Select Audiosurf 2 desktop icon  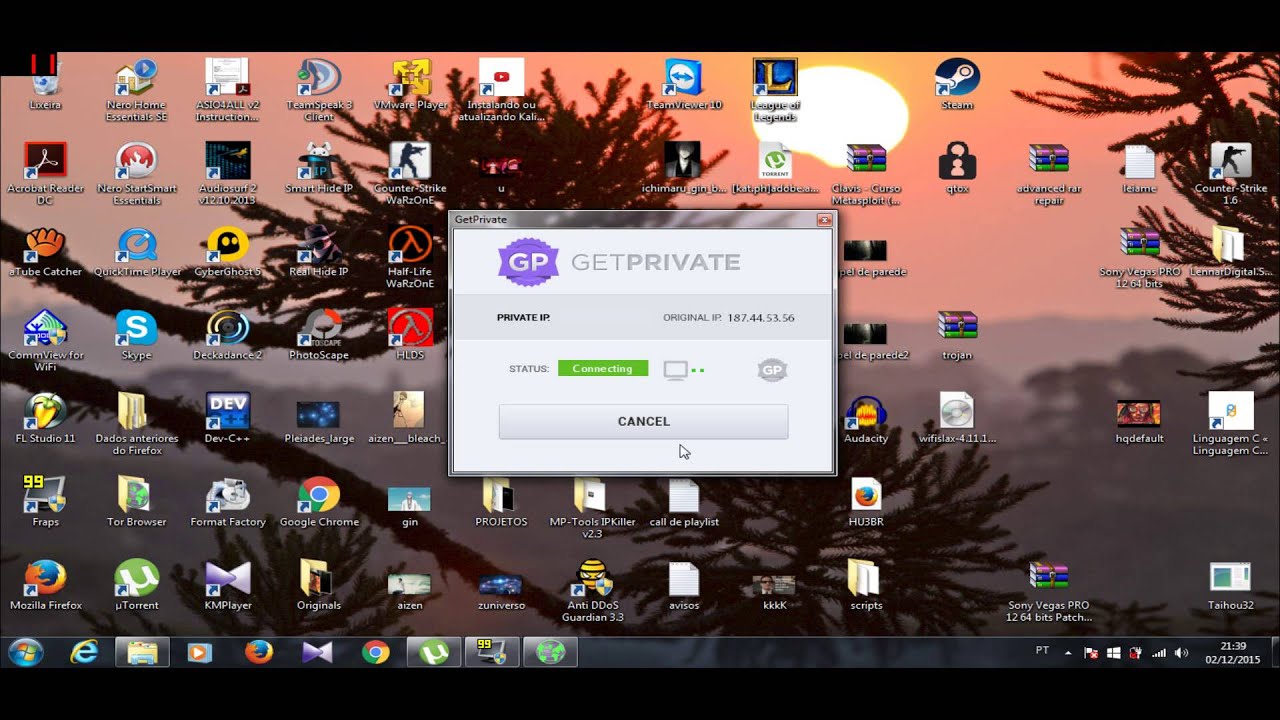point(228,174)
